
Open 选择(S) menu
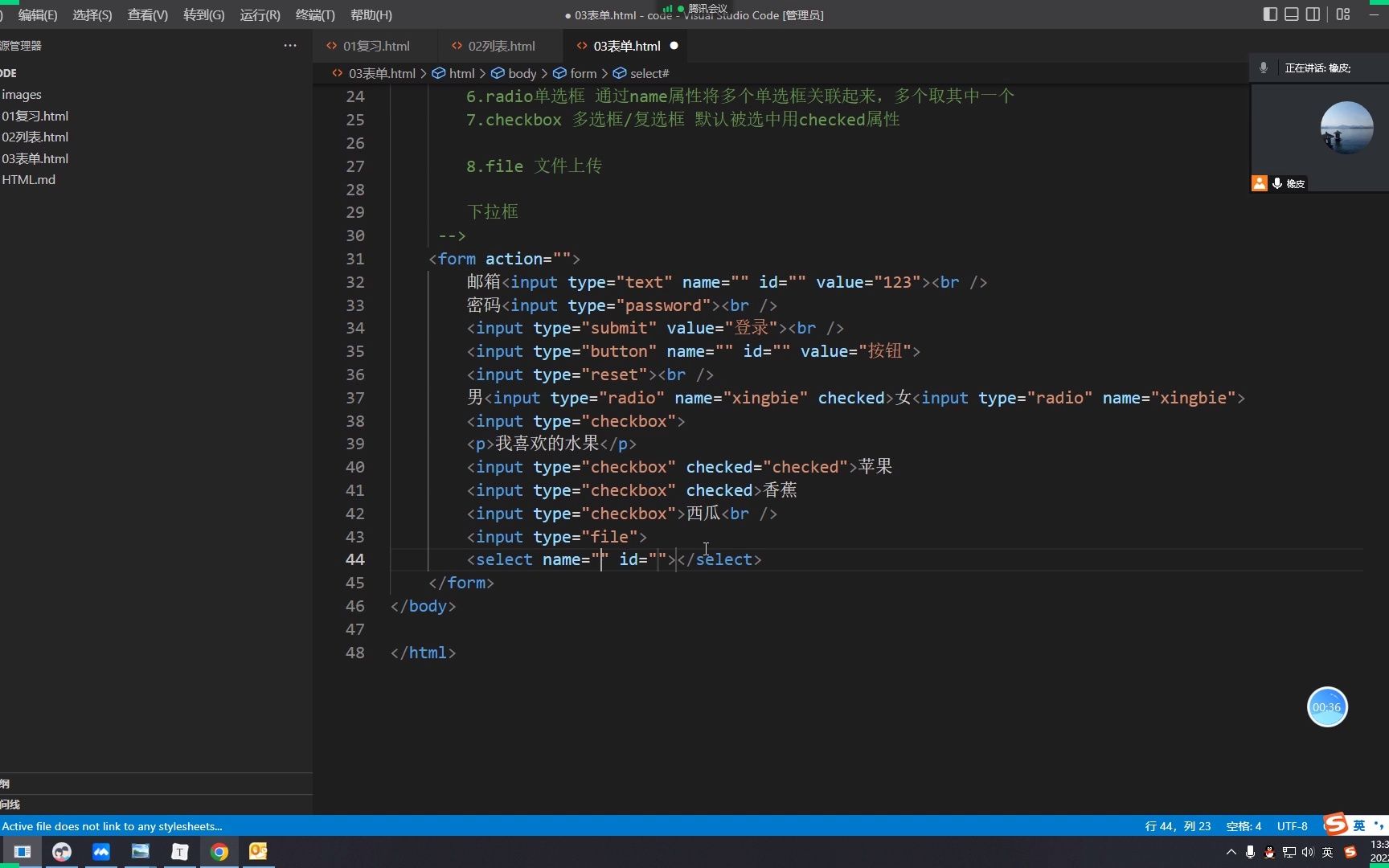click(92, 15)
